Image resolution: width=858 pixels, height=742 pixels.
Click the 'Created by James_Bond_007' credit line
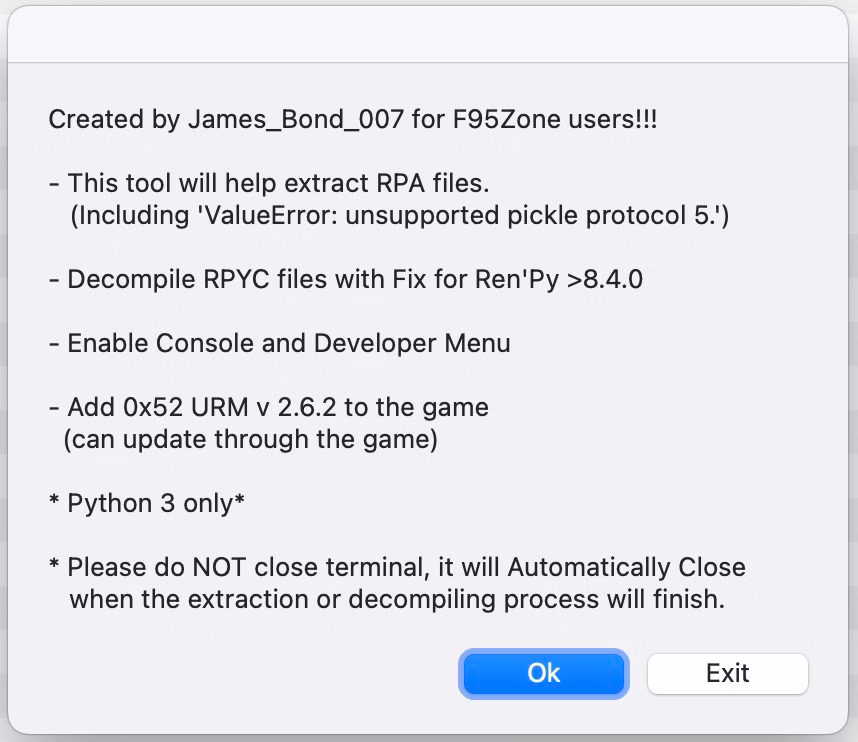[352, 120]
